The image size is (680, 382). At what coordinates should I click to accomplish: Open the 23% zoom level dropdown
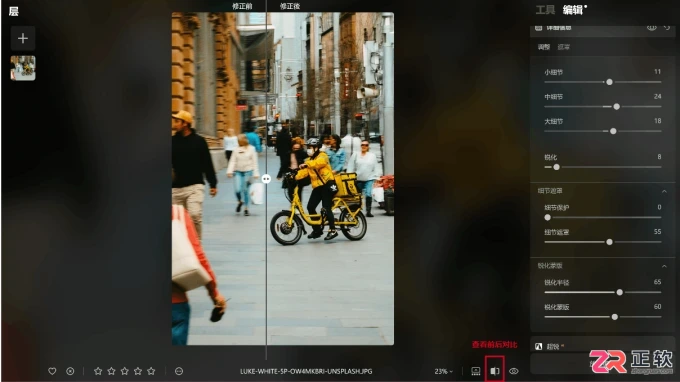pos(443,372)
